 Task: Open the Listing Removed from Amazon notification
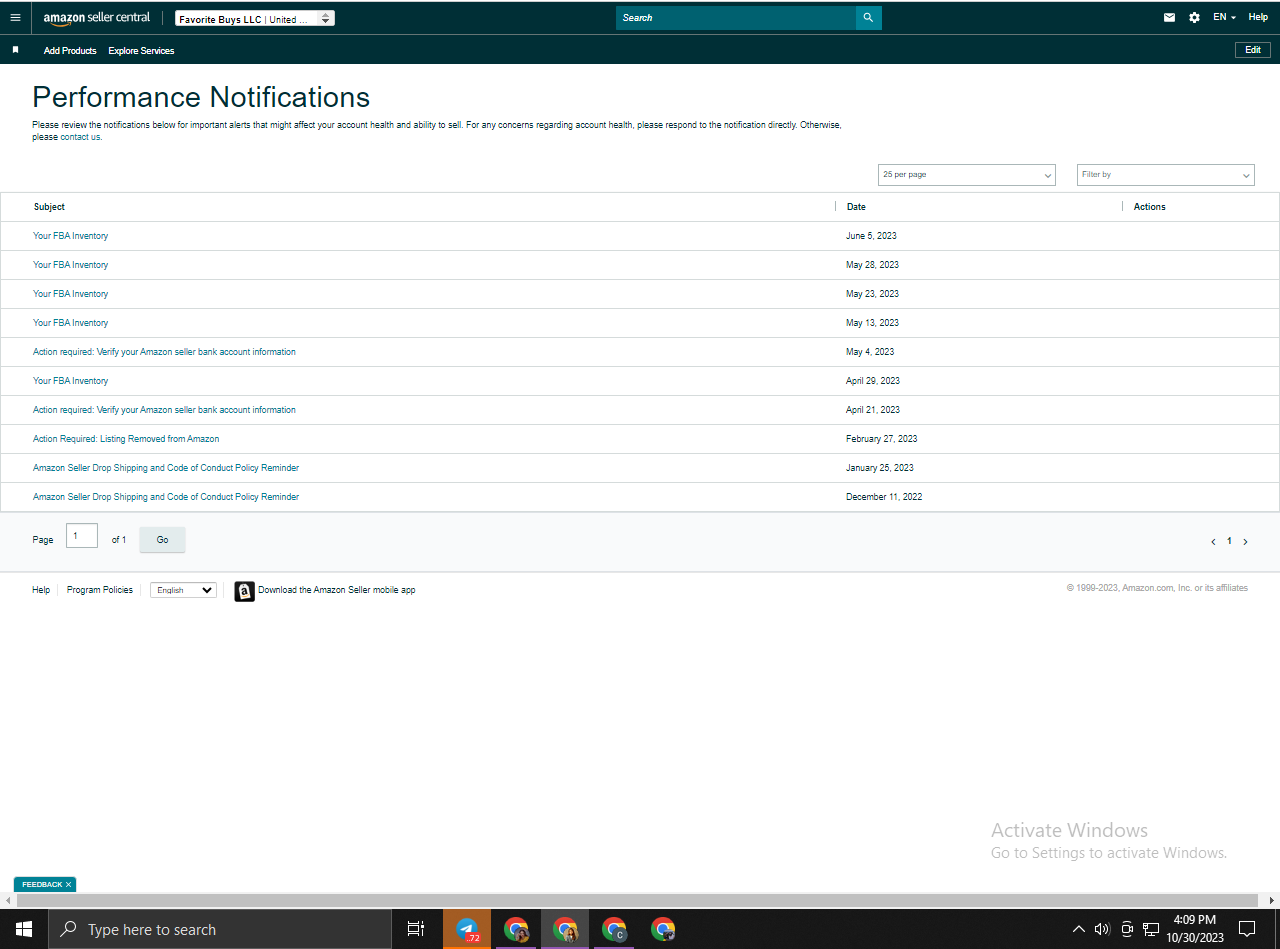pyautogui.click(x=126, y=439)
